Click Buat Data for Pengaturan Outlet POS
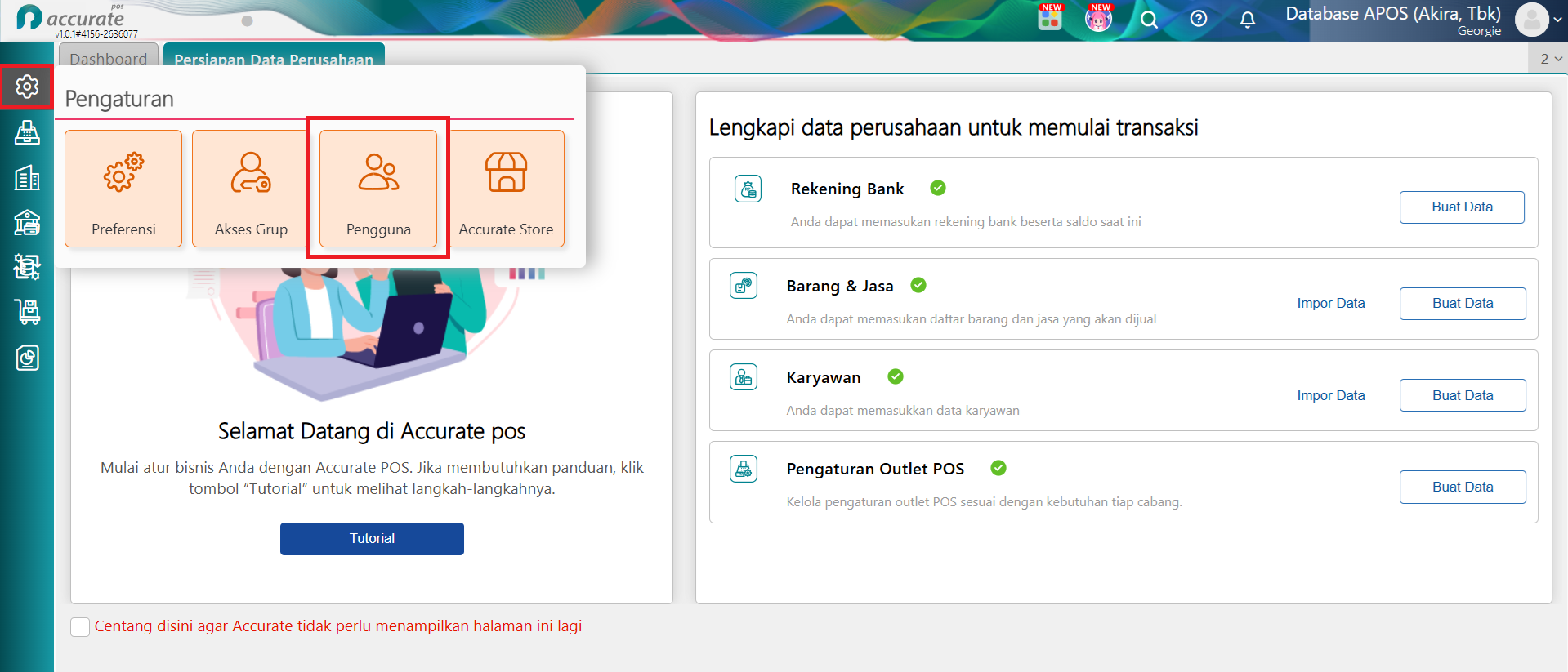The height and width of the screenshot is (672, 1568). click(1463, 487)
